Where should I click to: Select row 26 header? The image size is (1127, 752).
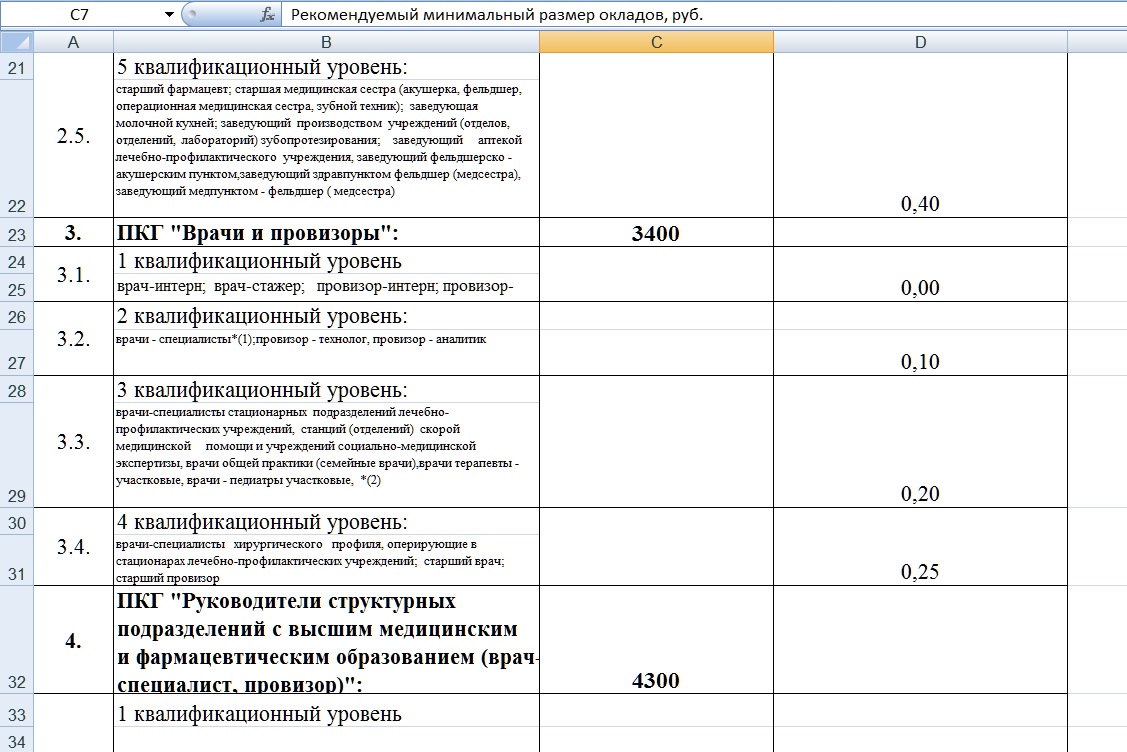point(17,316)
